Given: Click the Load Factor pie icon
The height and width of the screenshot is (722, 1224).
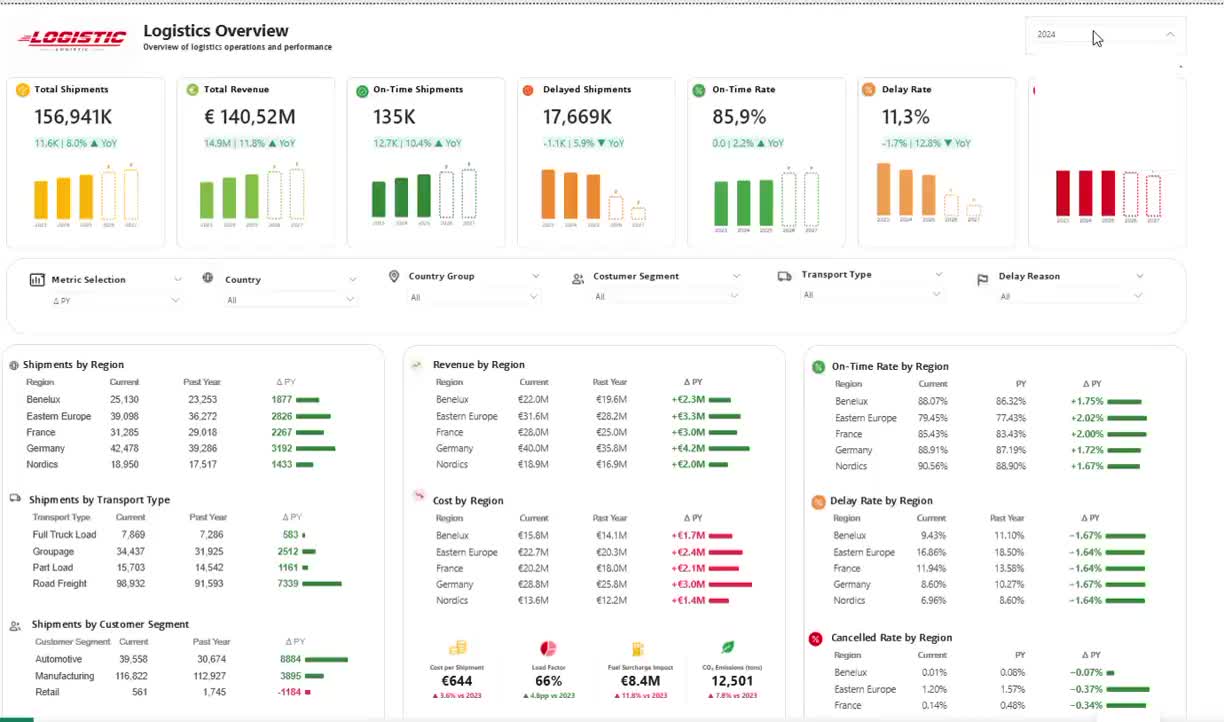Looking at the screenshot, I should [548, 648].
